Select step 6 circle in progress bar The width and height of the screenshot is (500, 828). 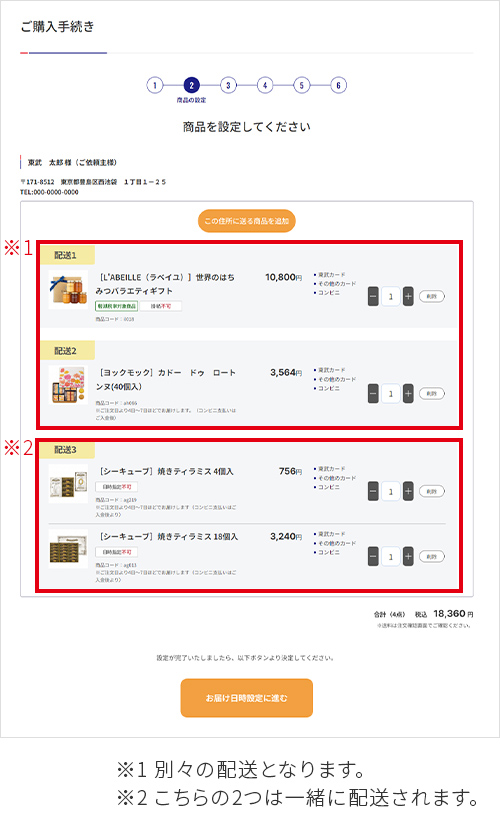[x=338, y=85]
